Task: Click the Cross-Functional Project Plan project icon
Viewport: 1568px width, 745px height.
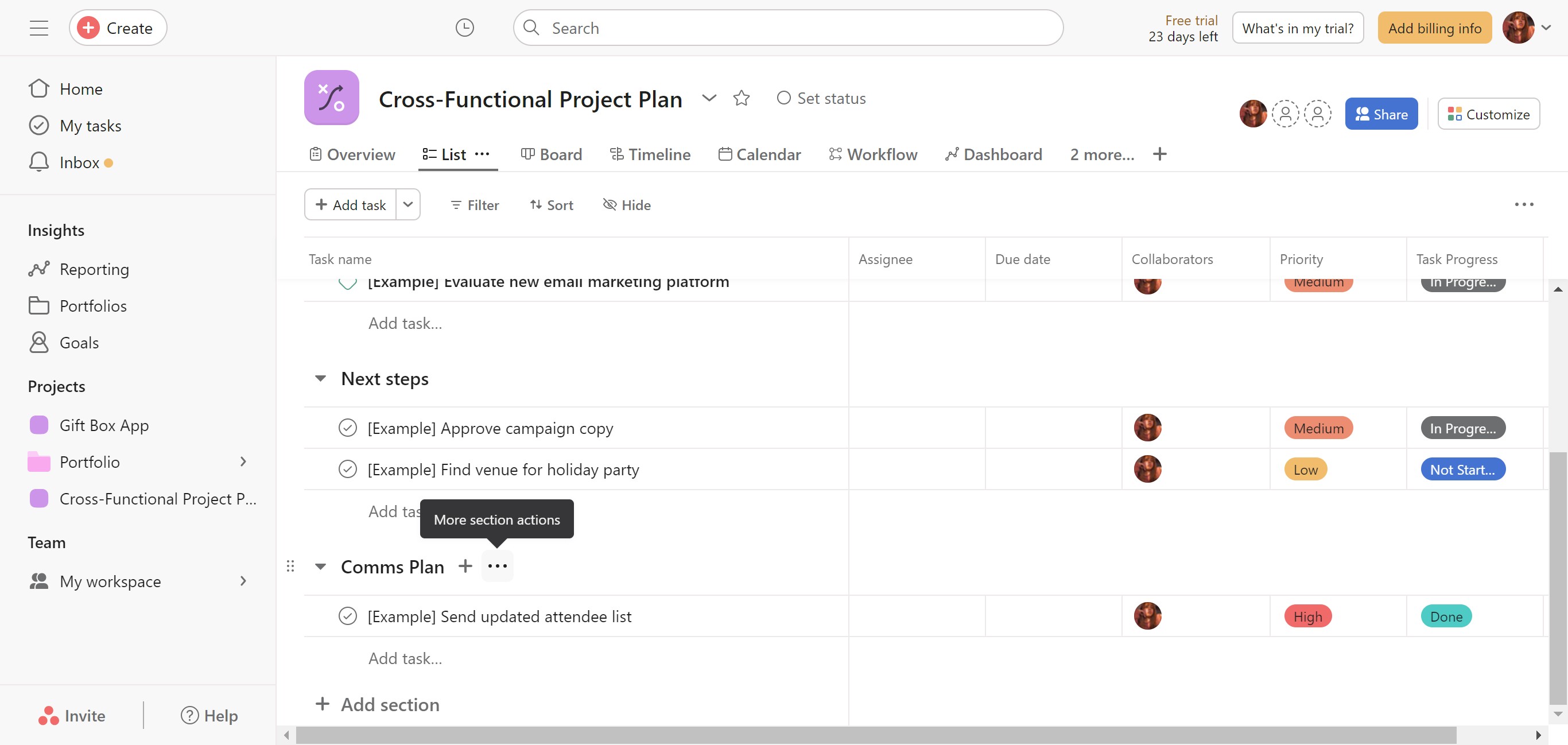Action: coord(332,98)
